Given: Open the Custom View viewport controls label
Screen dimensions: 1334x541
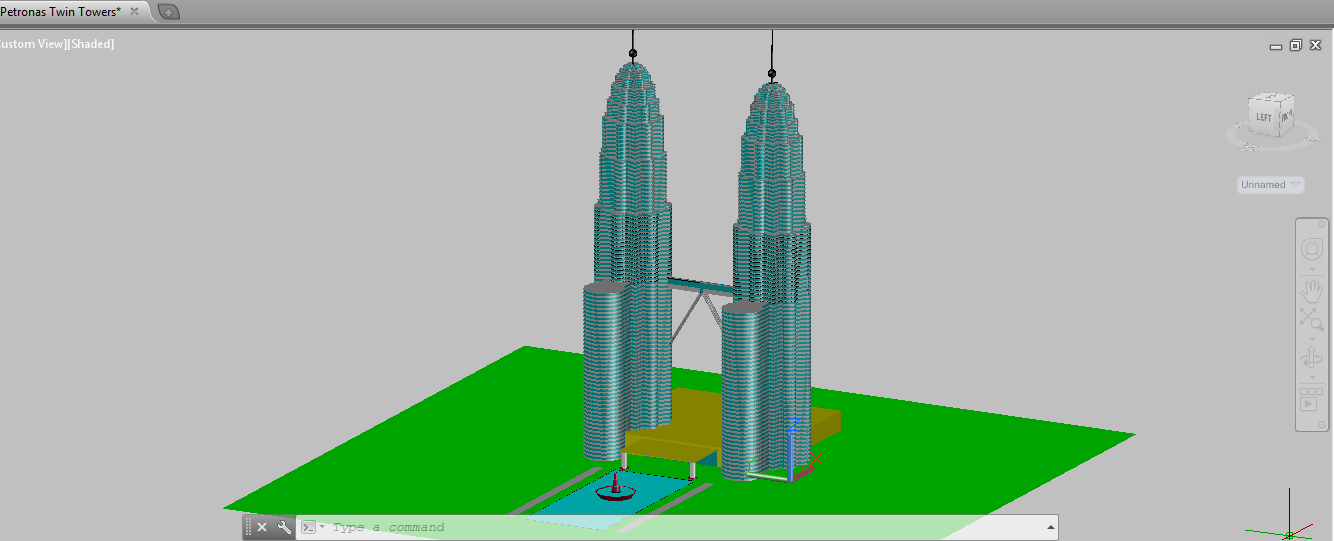Looking at the screenshot, I should pos(31,44).
